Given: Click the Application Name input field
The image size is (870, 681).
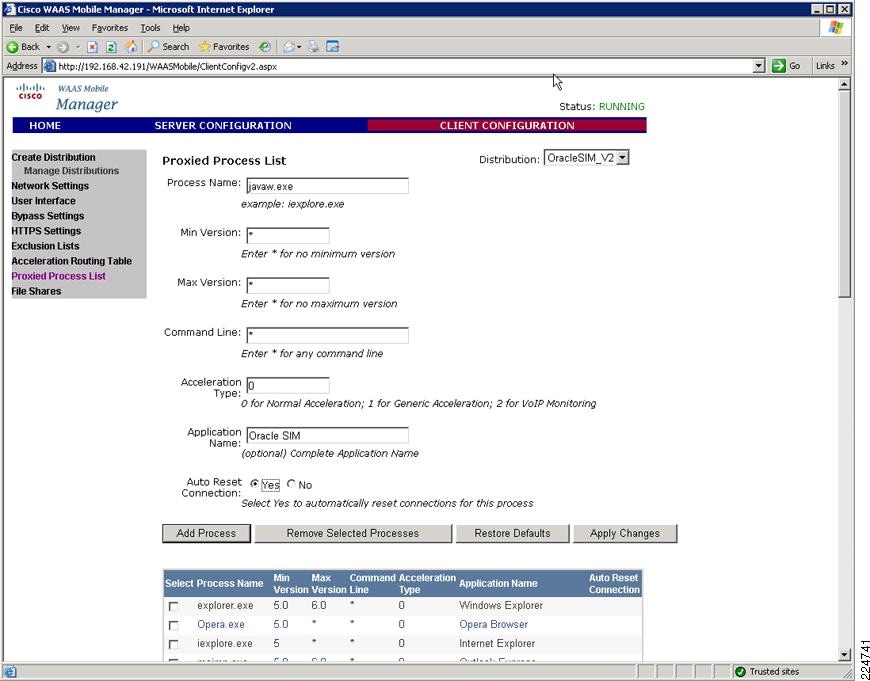Looking at the screenshot, I should click(327, 435).
